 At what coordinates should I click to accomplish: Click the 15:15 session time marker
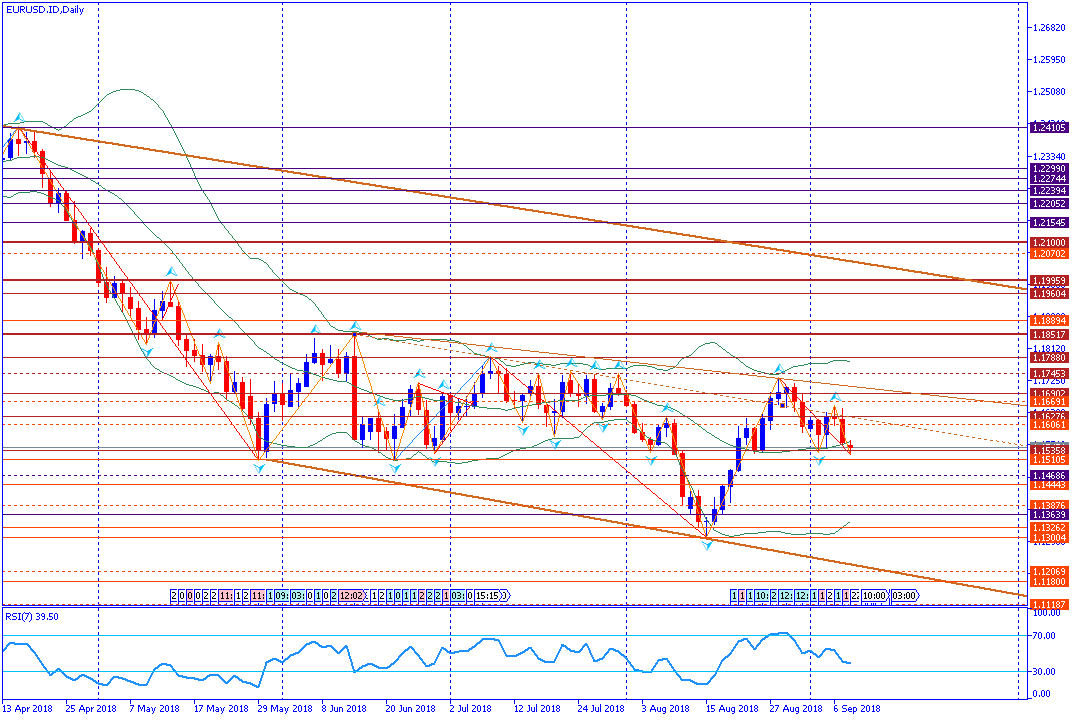click(x=487, y=596)
